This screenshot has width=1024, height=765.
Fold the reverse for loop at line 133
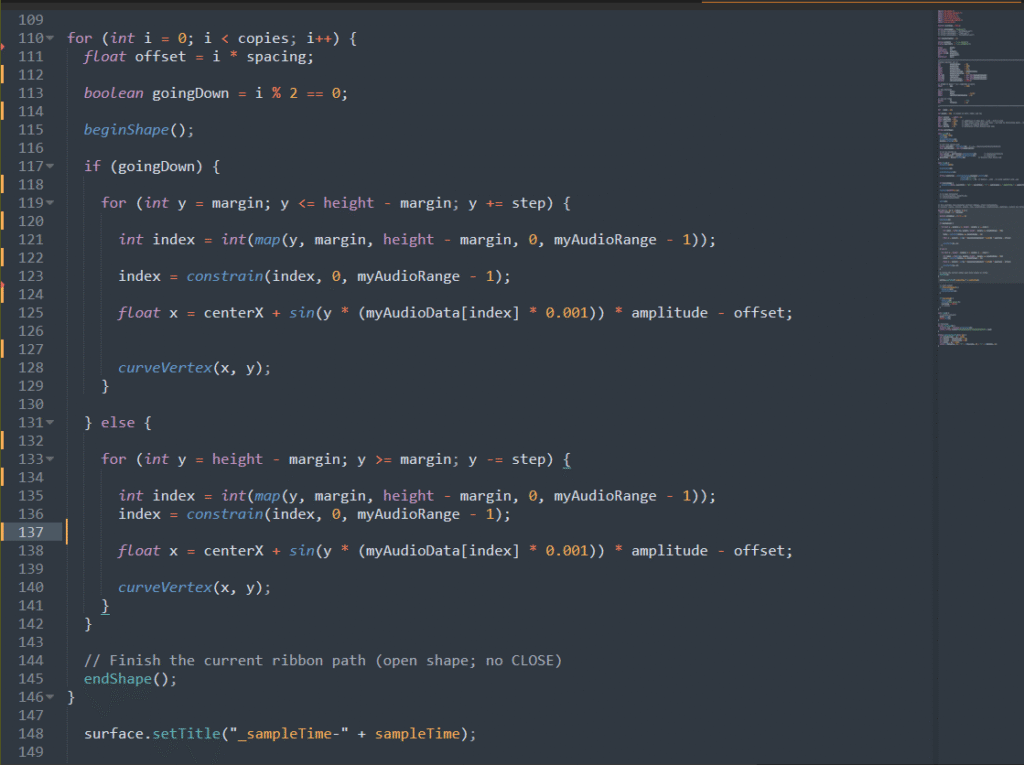click(x=49, y=460)
